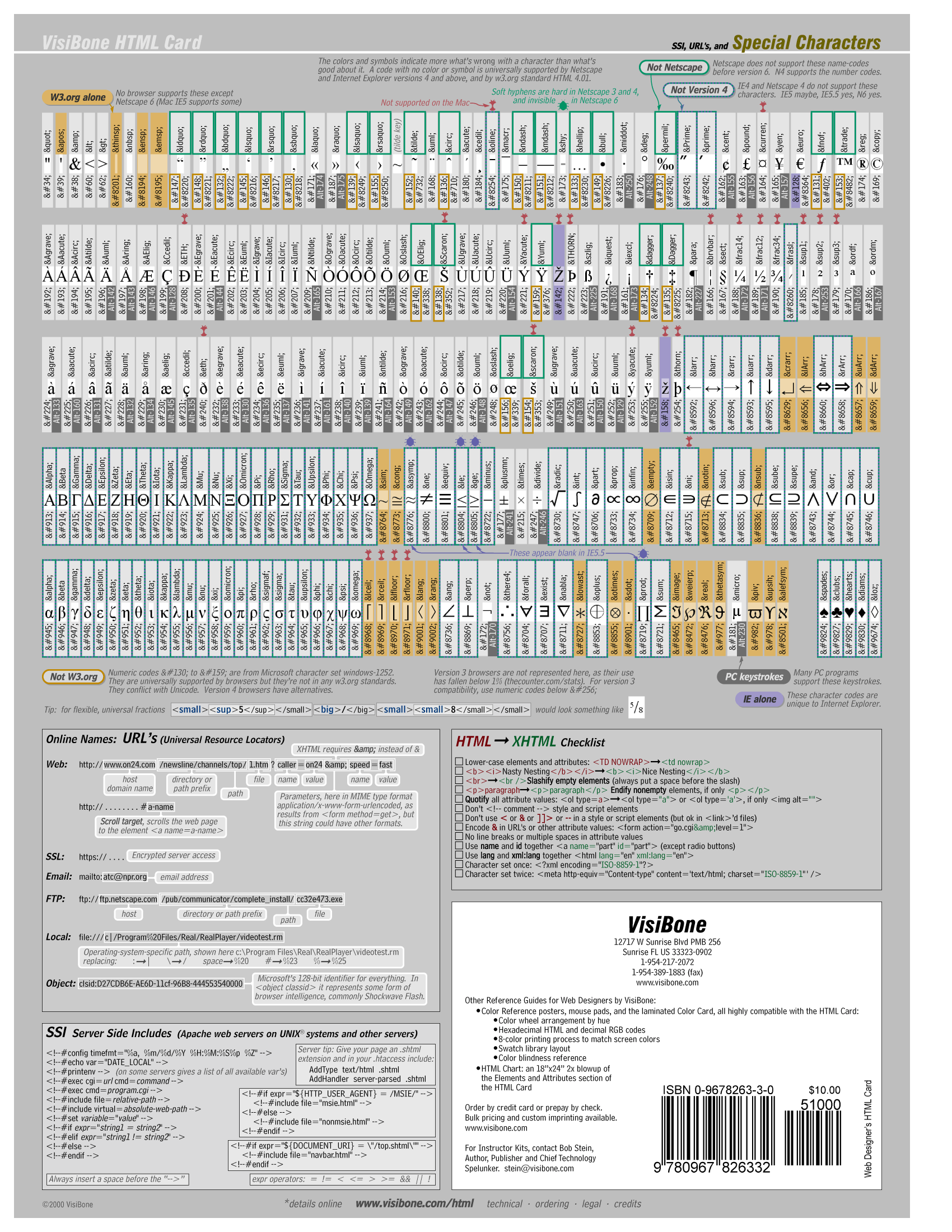Viewport: 952px width, 1232px height.
Task: Check 'Don't <!-- comment -->' checklist box
Action: (459, 809)
